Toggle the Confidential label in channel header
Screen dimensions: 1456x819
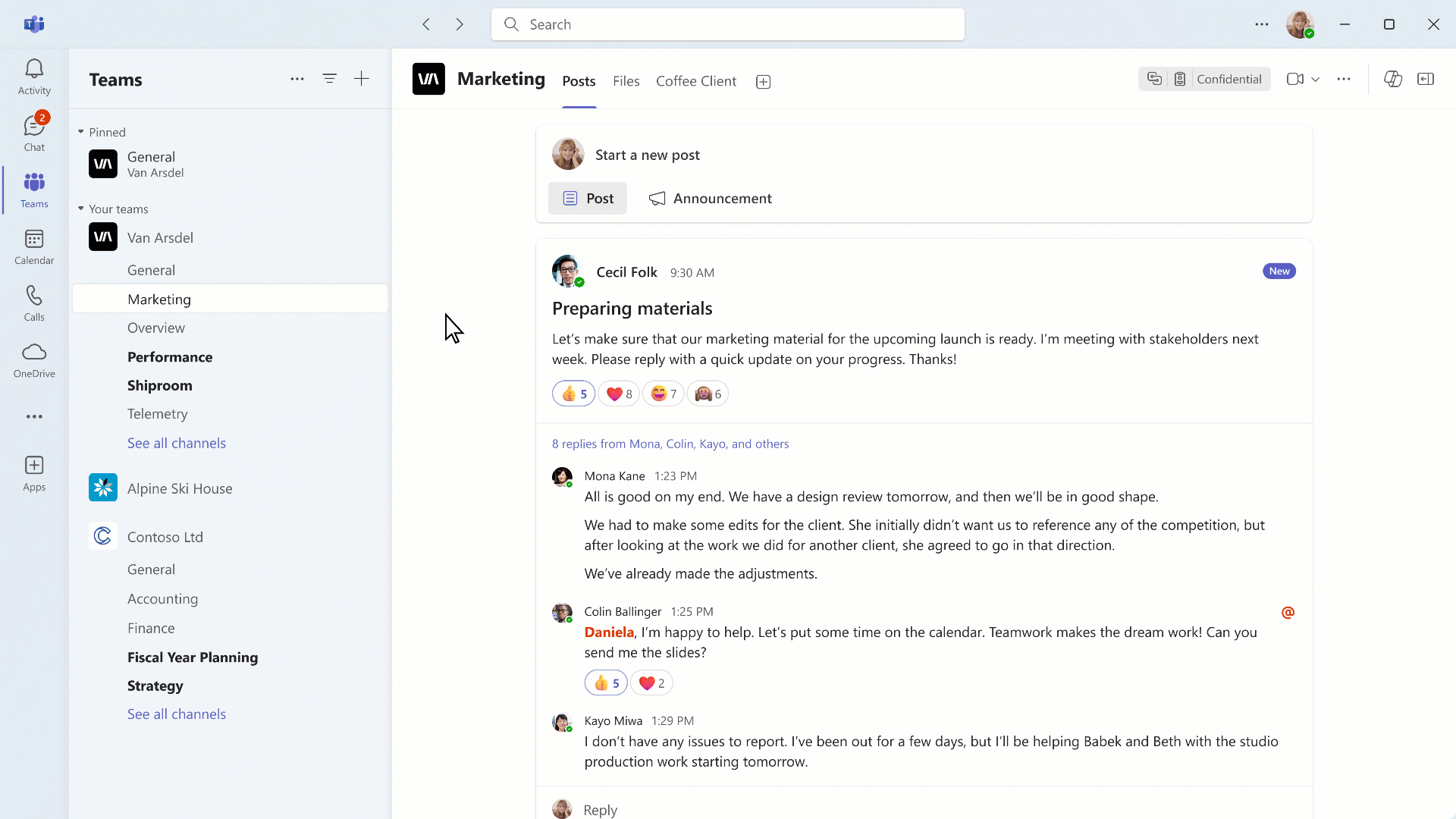coord(1218,79)
